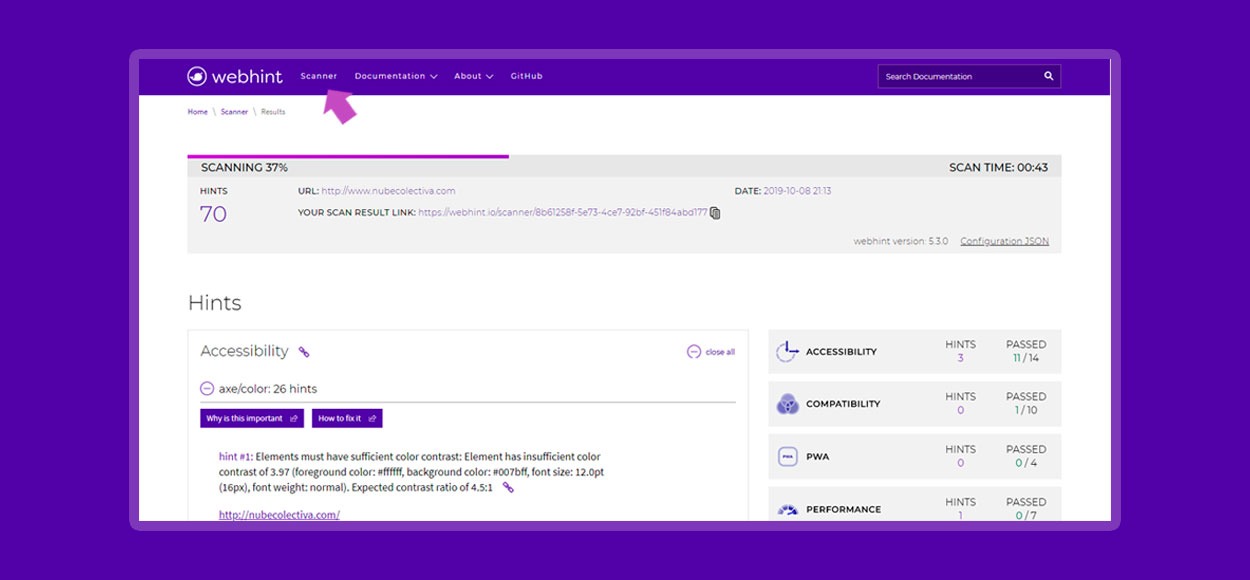
Task: Click the Compatibility category icon
Action: click(788, 404)
